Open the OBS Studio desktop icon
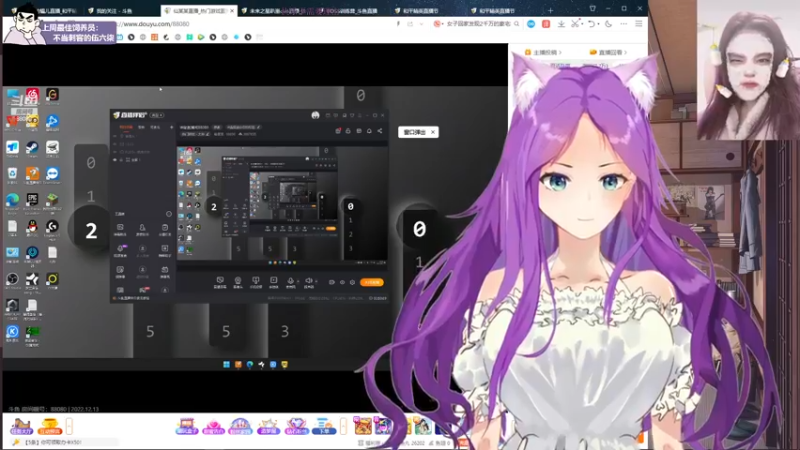 point(12,279)
